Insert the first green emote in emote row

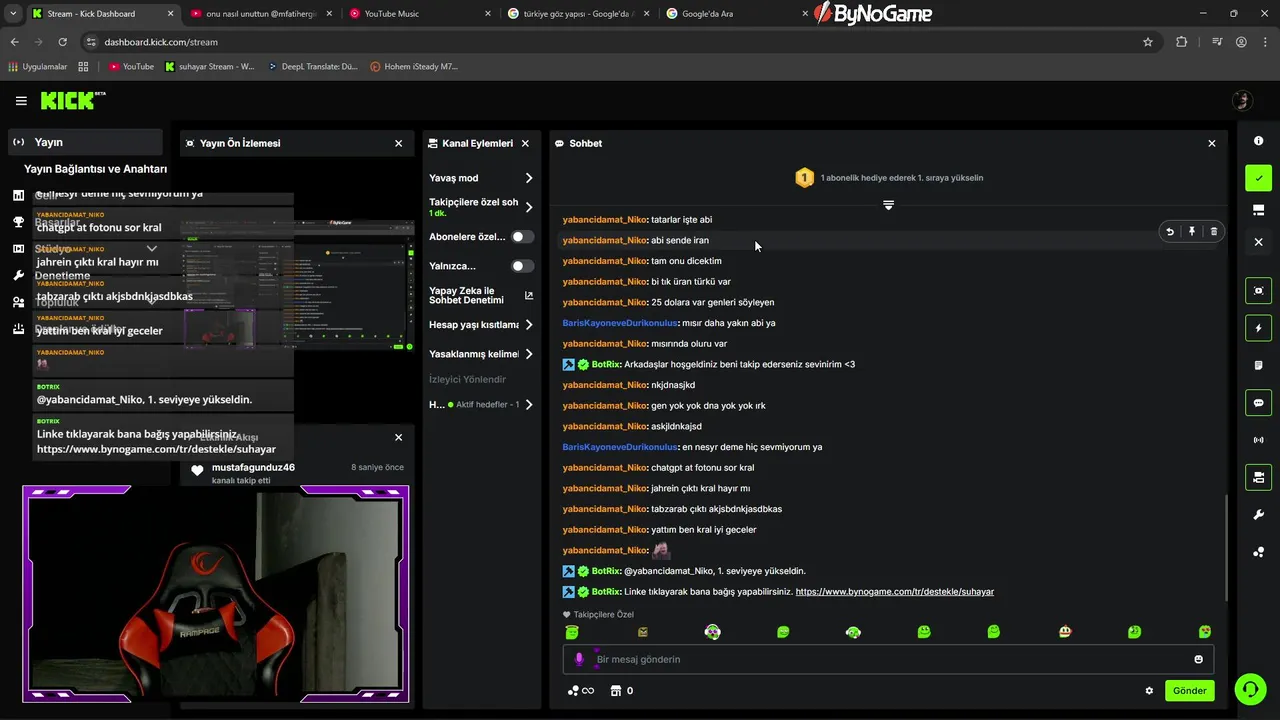pyautogui.click(x=572, y=632)
